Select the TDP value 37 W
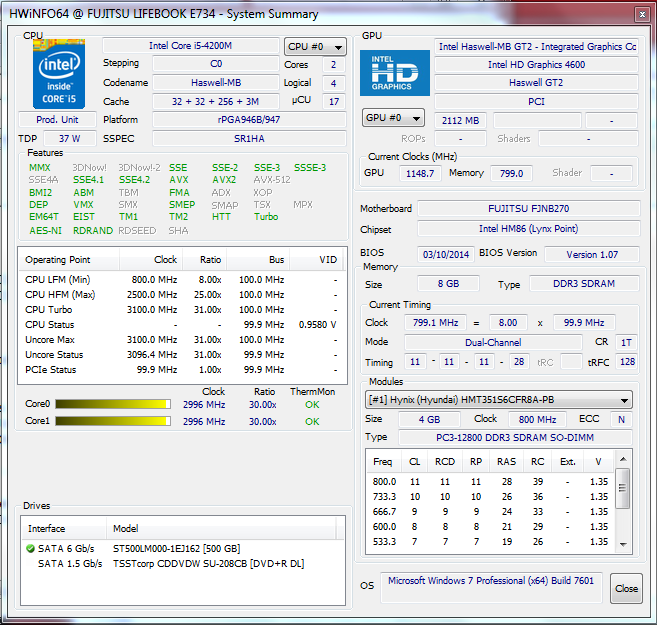This screenshot has height=625, width=657. point(70,139)
